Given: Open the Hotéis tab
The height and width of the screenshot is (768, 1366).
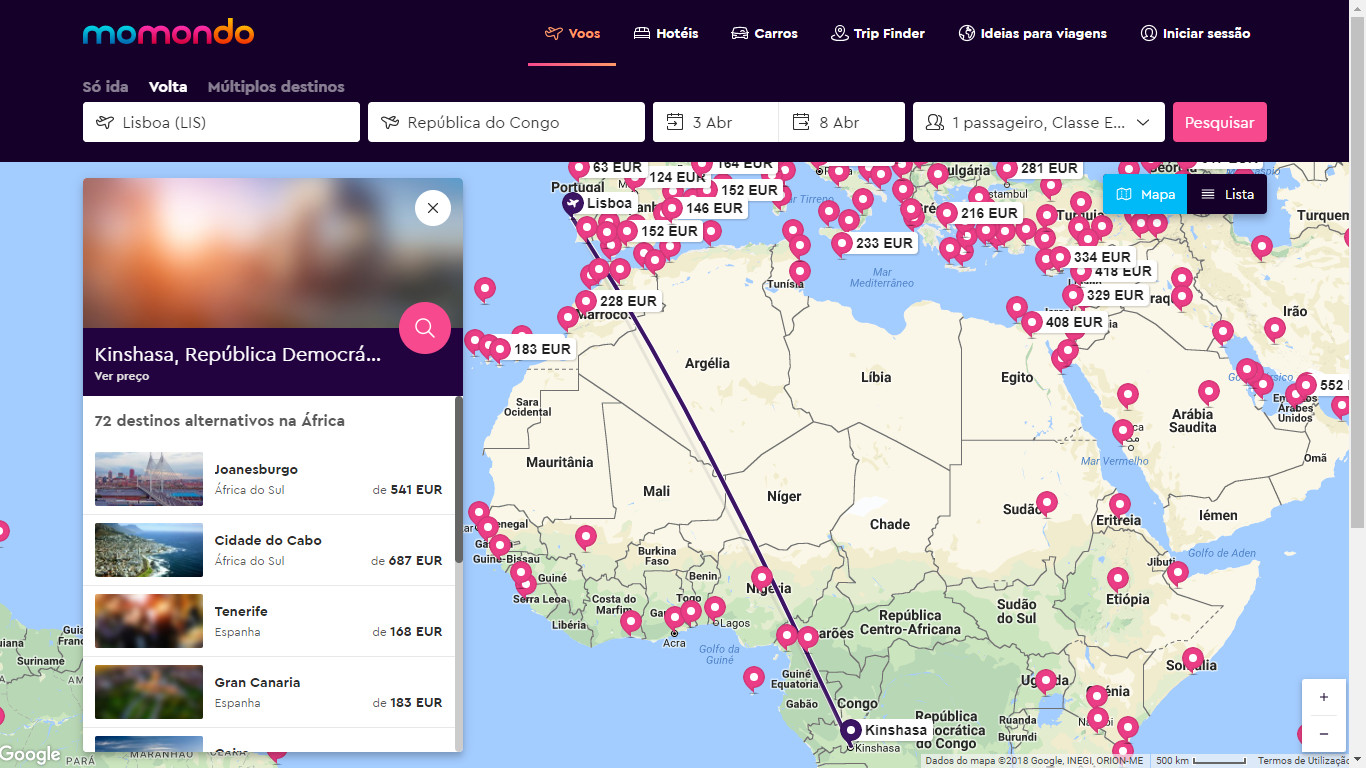Looking at the screenshot, I should 666,33.
